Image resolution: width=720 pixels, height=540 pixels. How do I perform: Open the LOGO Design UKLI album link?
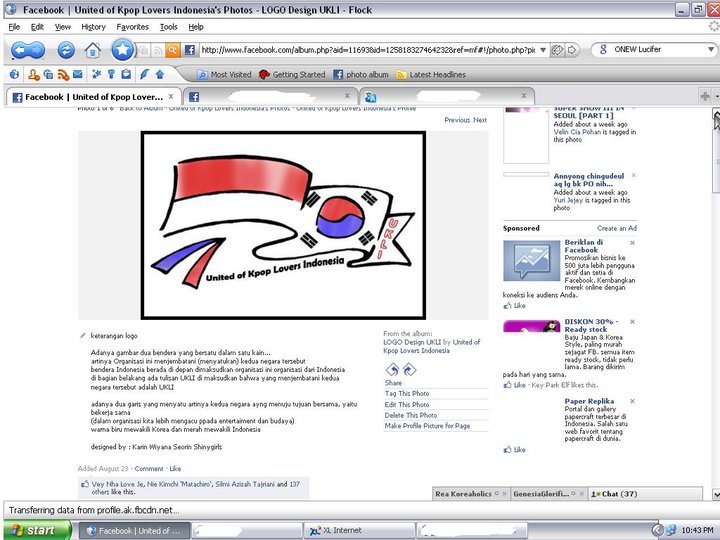pyautogui.click(x=412, y=342)
